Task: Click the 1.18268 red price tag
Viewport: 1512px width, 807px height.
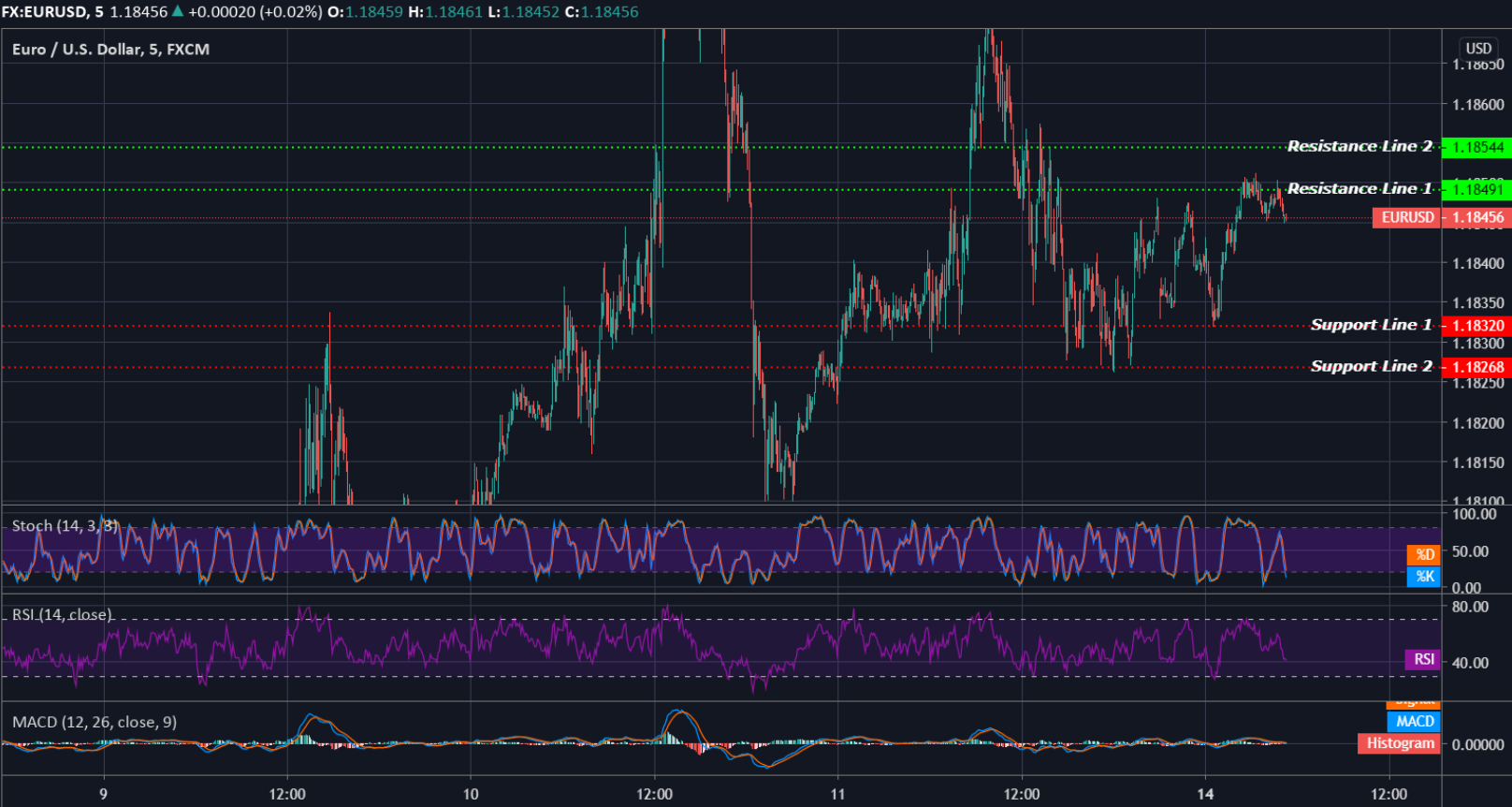Action: tap(1477, 367)
